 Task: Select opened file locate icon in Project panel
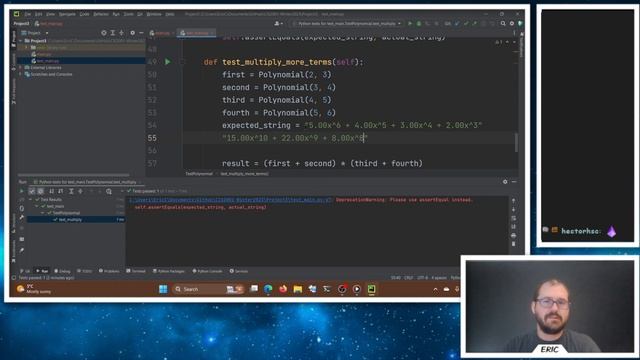click(104, 33)
